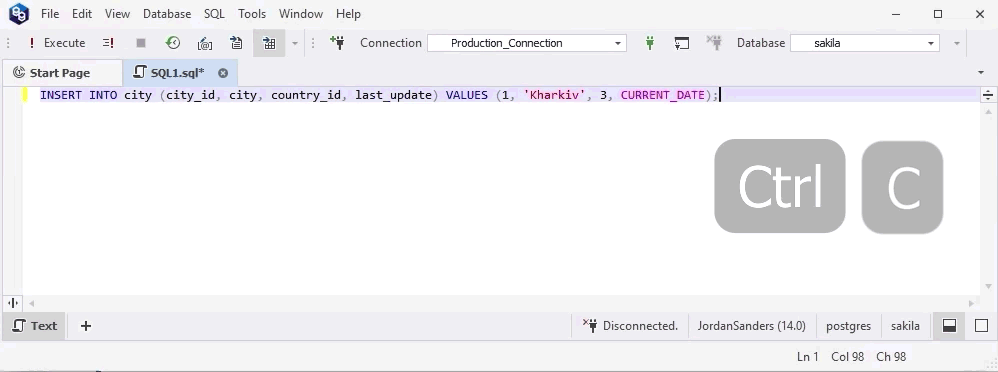Click the vertical scrollbar down arrow
The width and height of the screenshot is (998, 372).
pos(988,287)
